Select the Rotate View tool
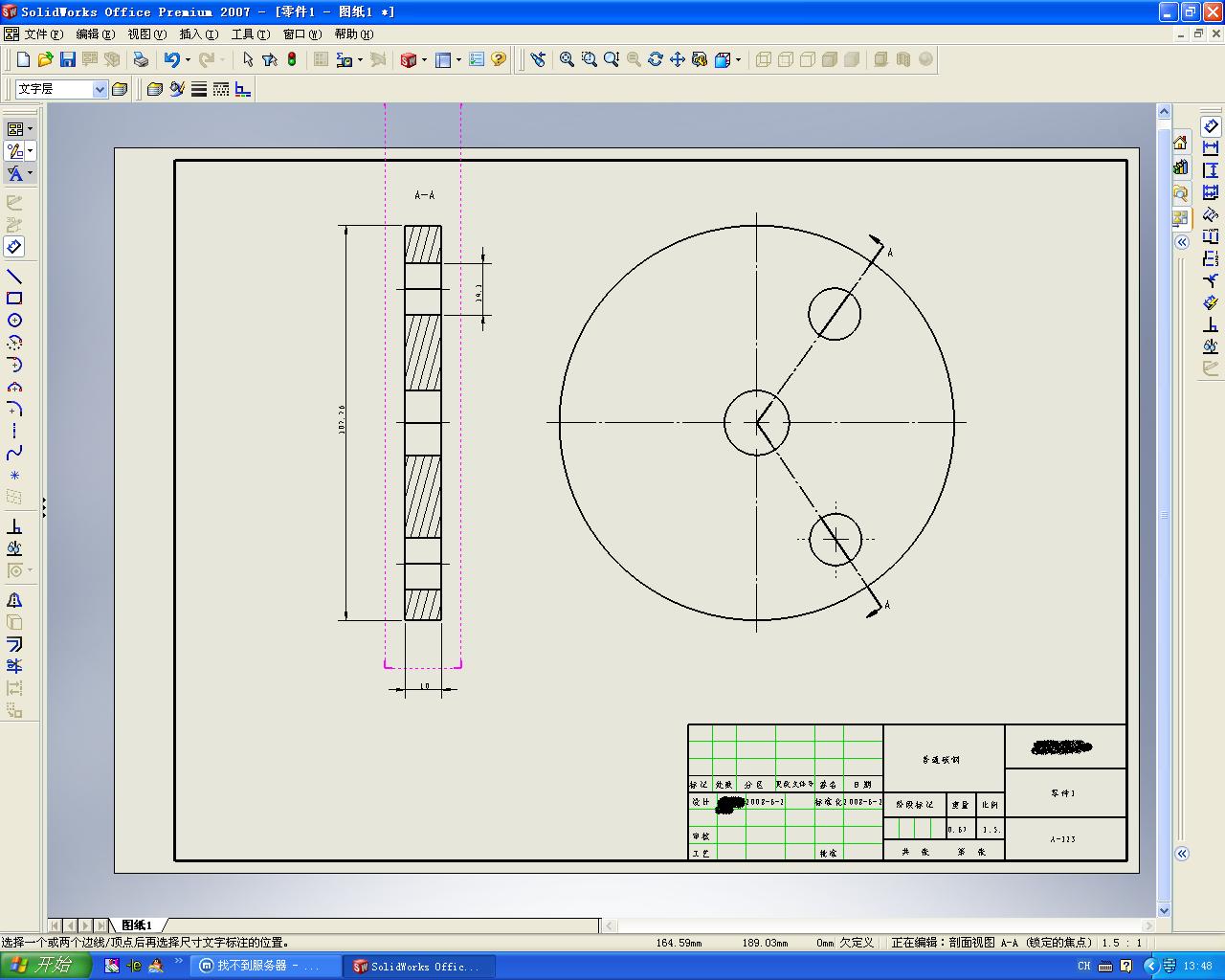This screenshot has height=980, width=1225. point(656,59)
